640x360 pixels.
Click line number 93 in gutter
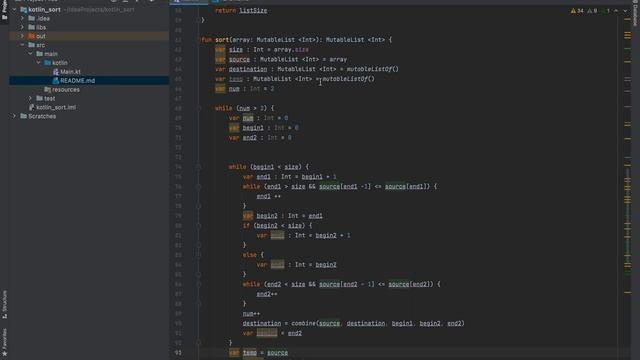tap(178, 353)
